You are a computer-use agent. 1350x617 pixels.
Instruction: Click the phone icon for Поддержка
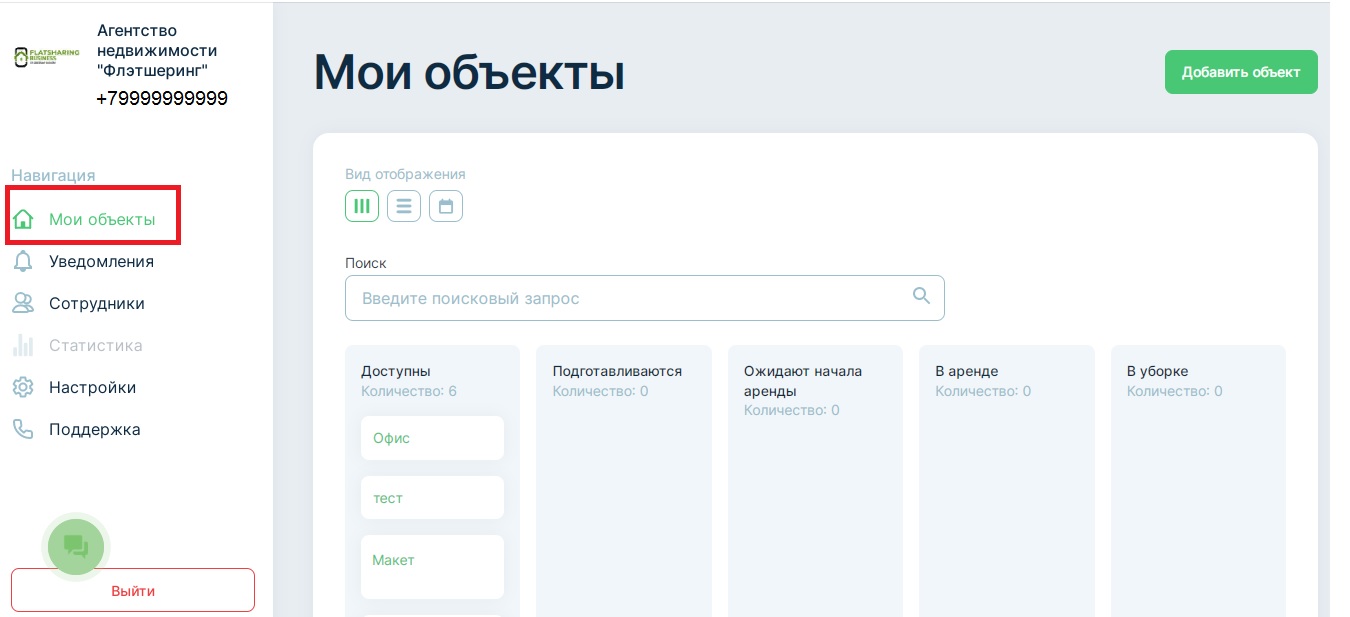(x=23, y=430)
